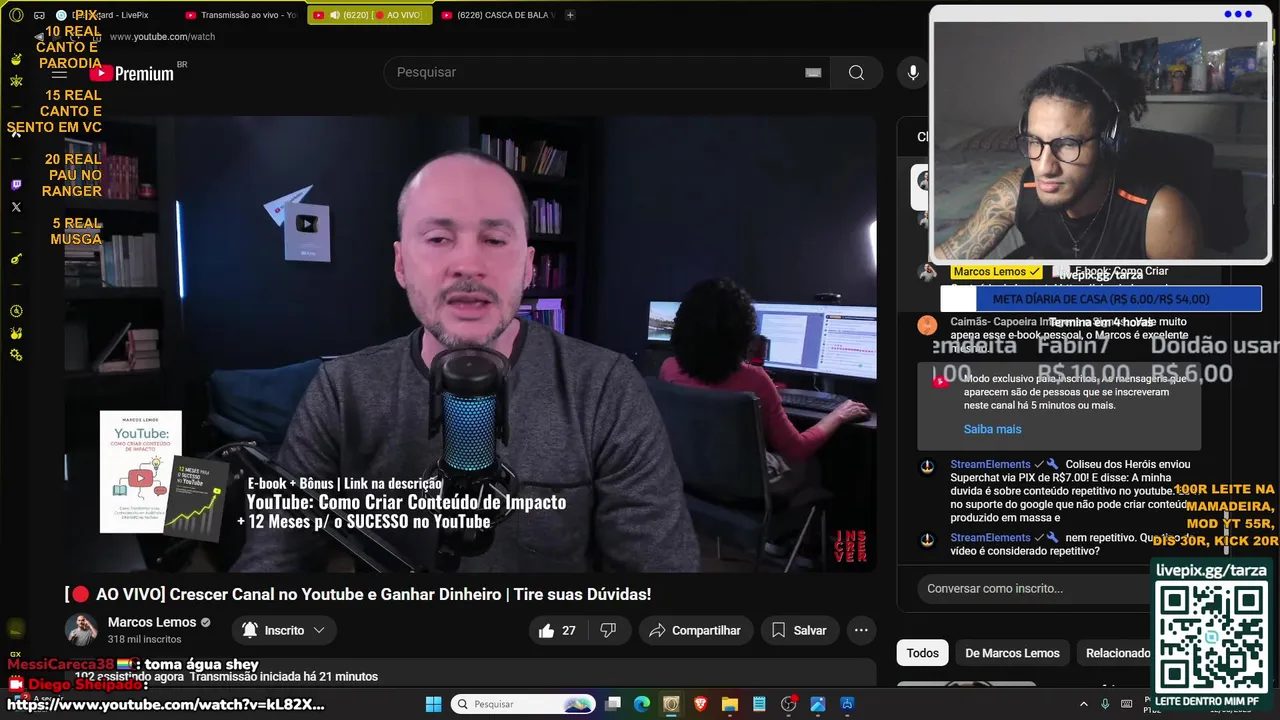Switch to CASCA DE BALA tab
The height and width of the screenshot is (720, 1280).
click(x=497, y=15)
